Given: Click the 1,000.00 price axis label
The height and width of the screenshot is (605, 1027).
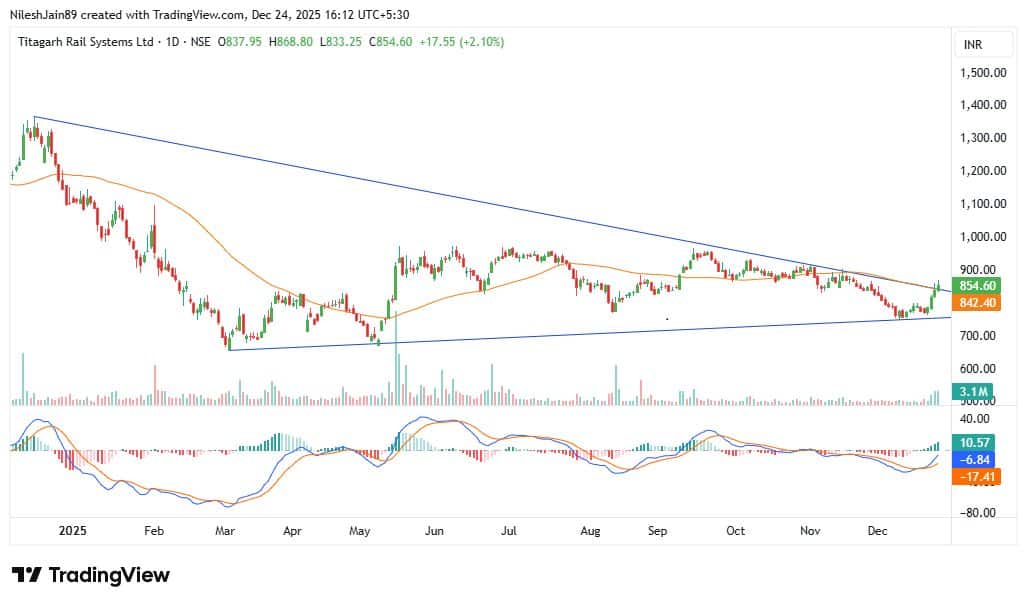Looking at the screenshot, I should click(983, 236).
